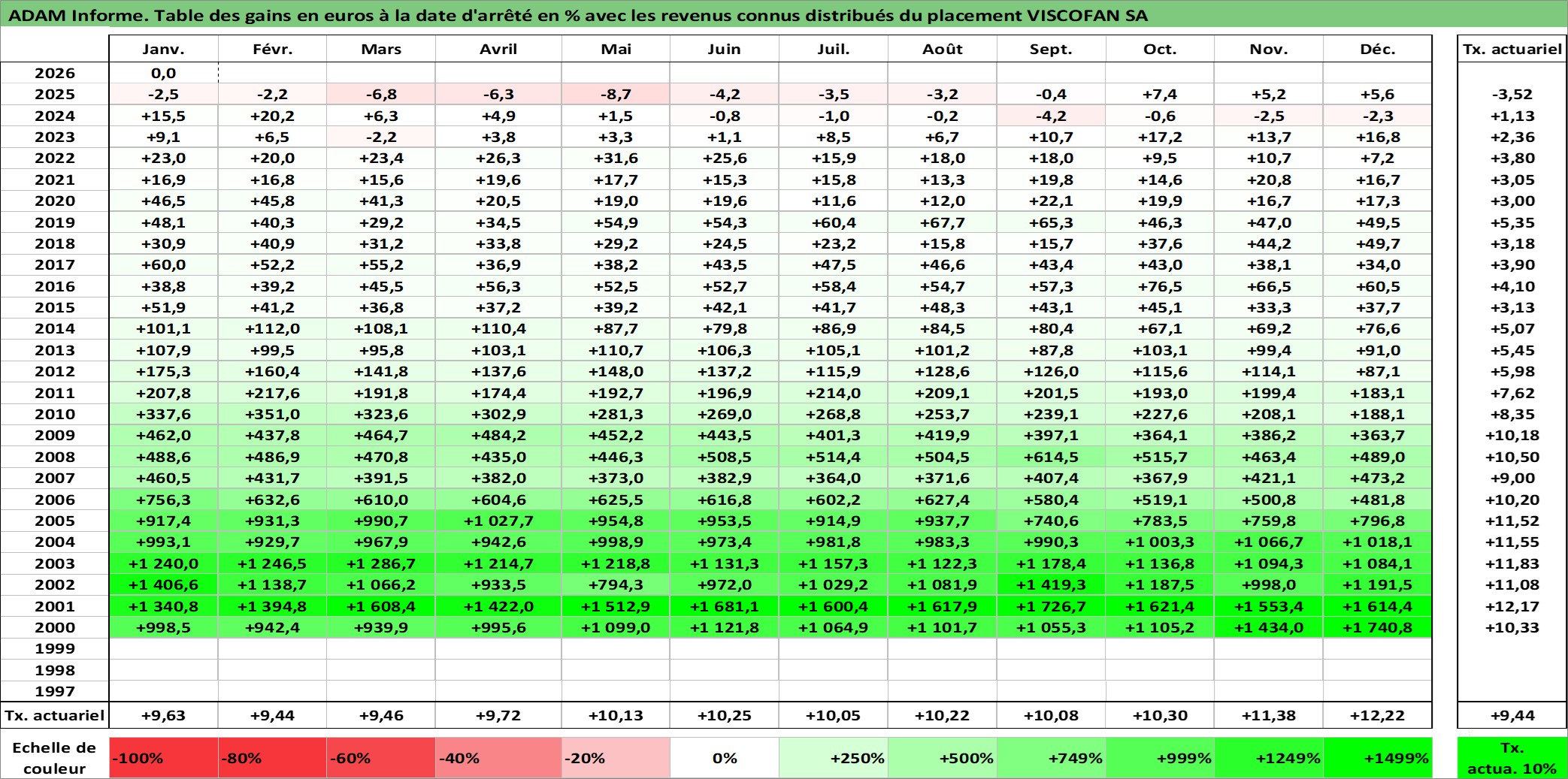Select the cell with value -8,7
Image resolution: width=1568 pixels, height=779 pixels.
point(616,94)
